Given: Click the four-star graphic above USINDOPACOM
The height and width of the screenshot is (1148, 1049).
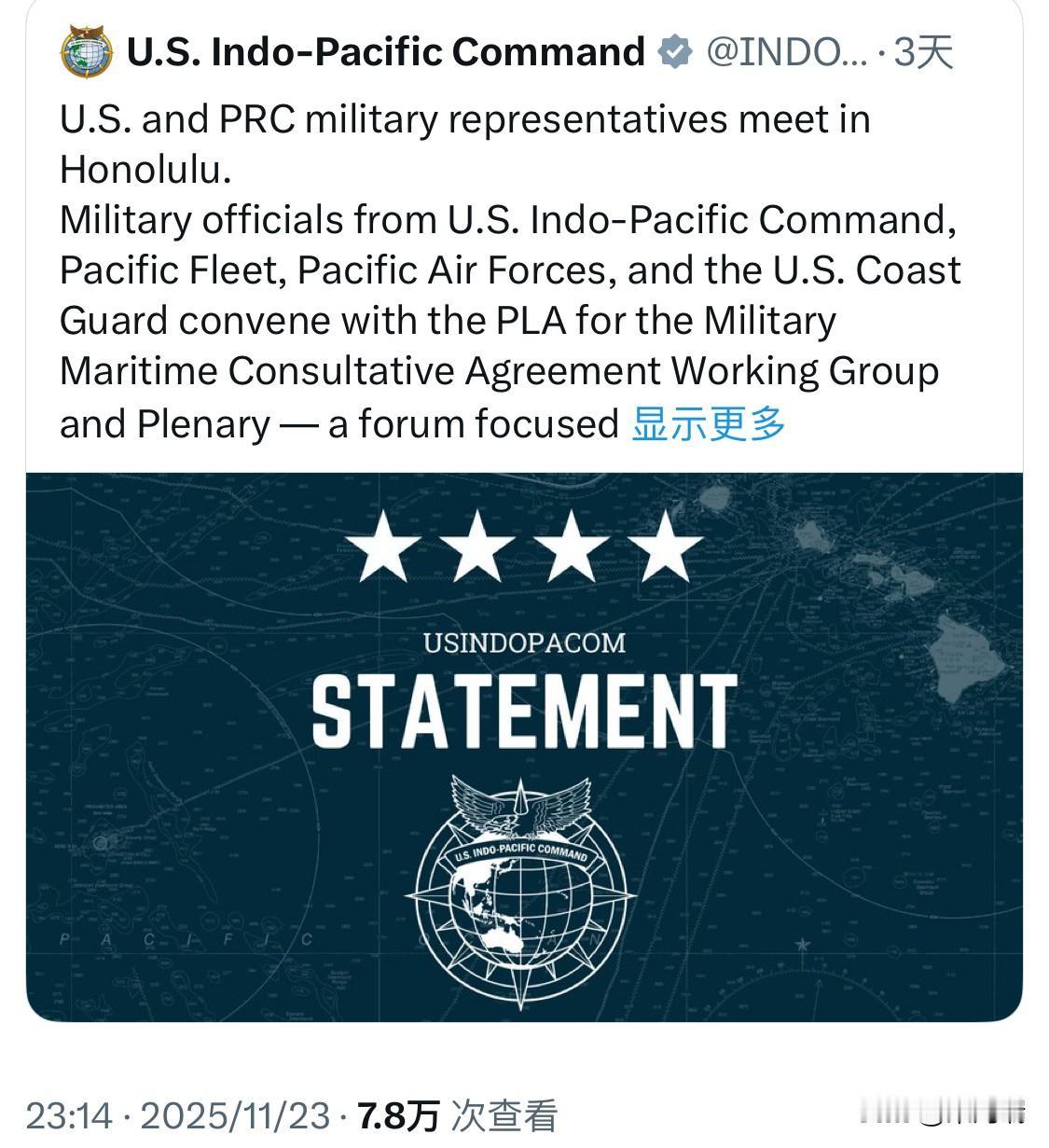Looking at the screenshot, I should tap(523, 550).
